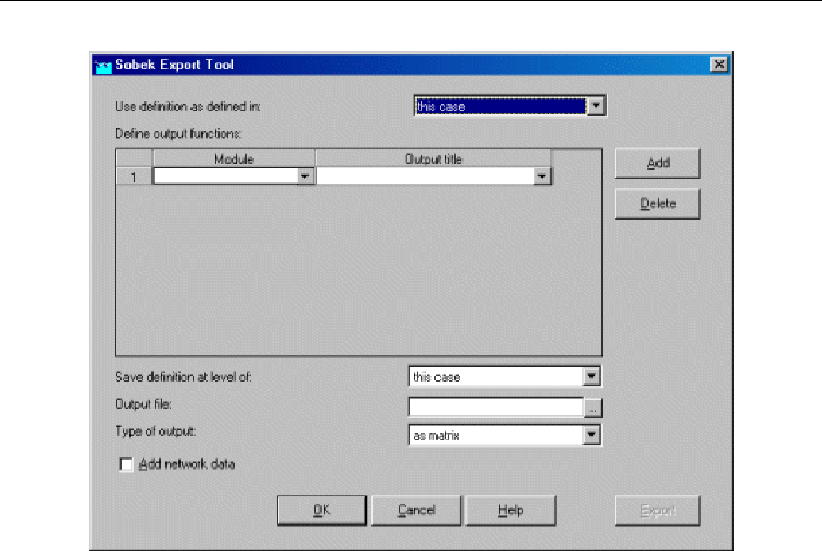Click the 'Type of output:' label
The image size is (822, 551).
click(x=156, y=431)
